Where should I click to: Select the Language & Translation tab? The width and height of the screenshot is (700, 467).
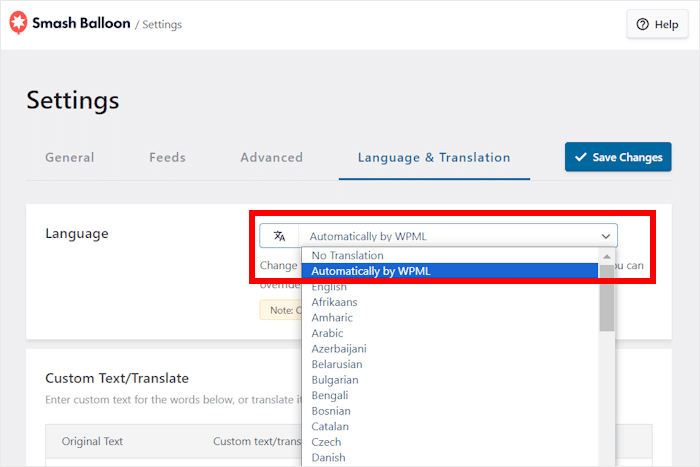point(434,158)
